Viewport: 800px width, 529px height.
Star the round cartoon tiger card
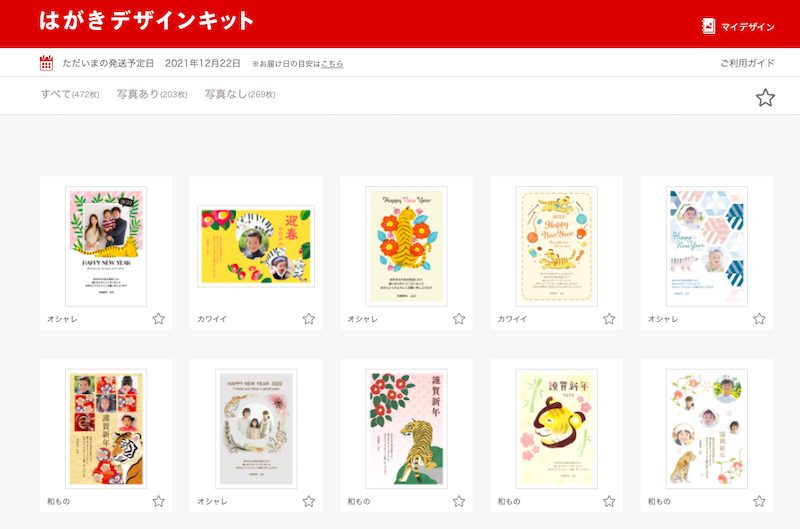point(609,501)
